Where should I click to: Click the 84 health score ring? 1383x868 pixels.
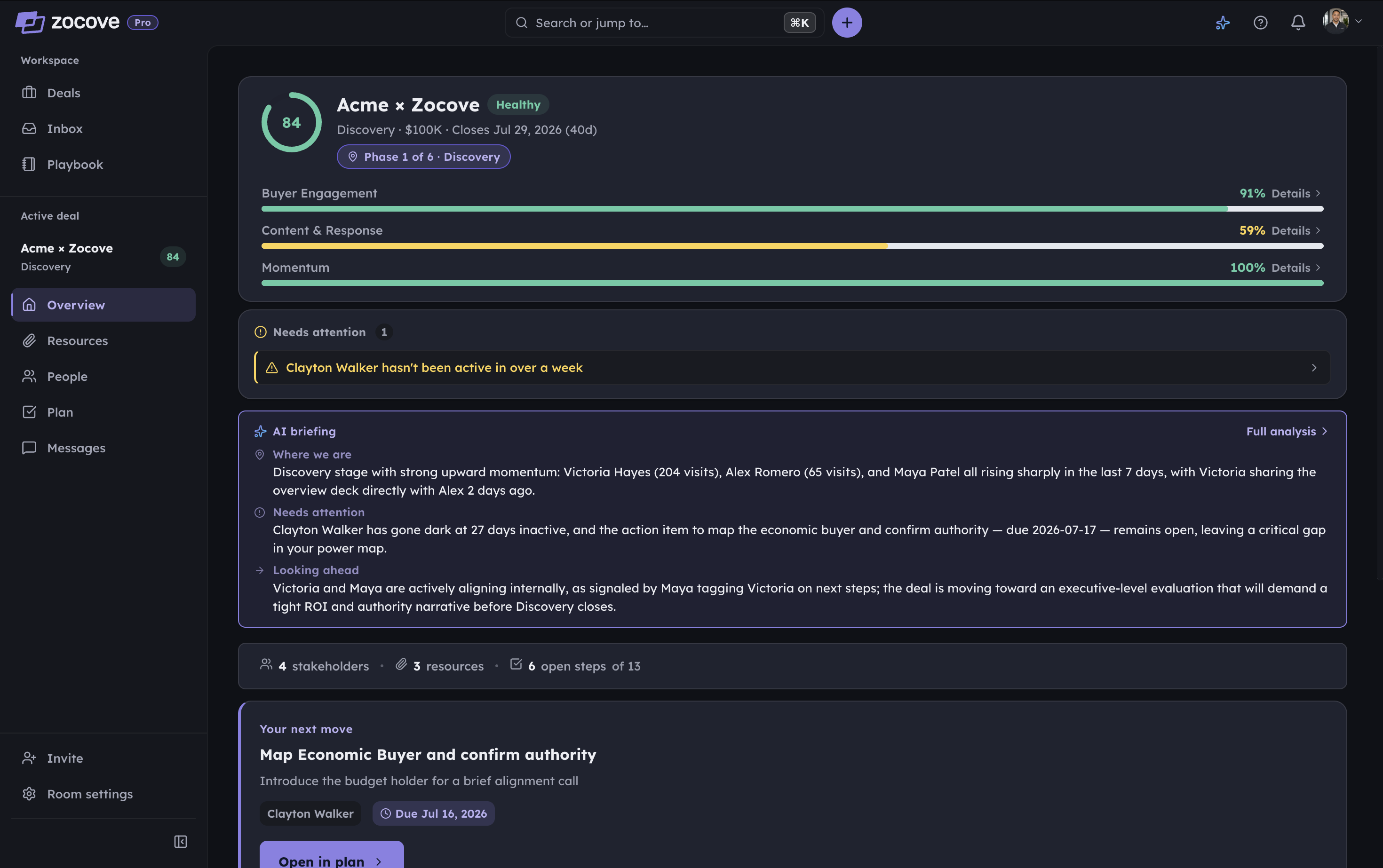[291, 122]
